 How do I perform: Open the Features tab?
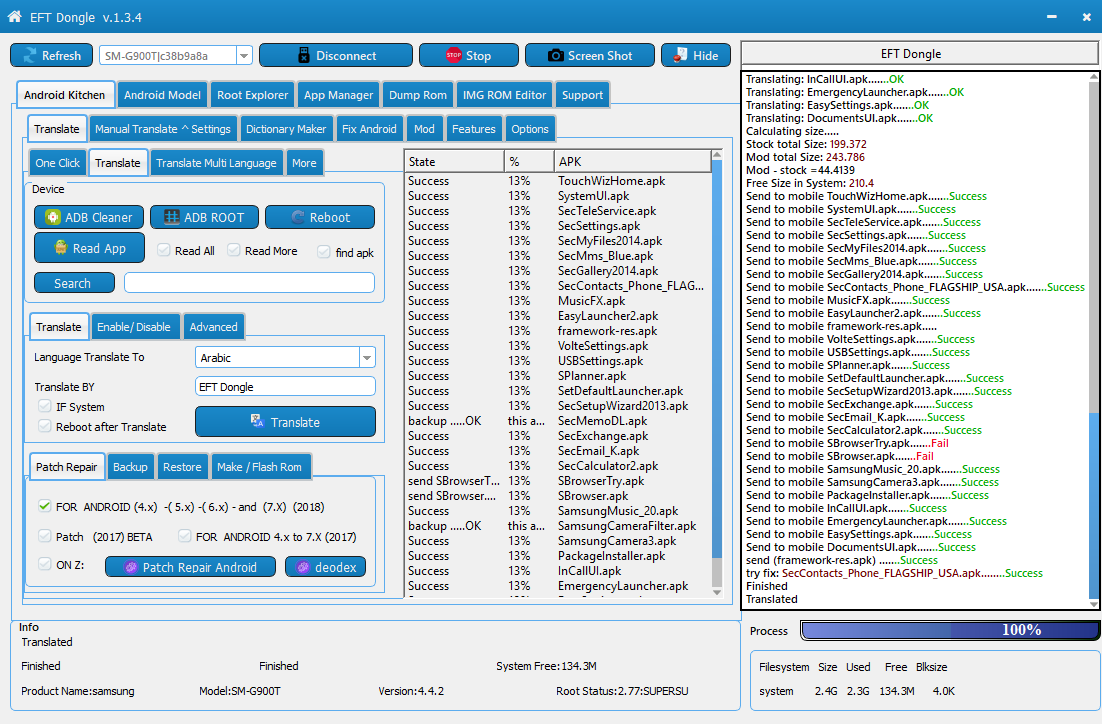(x=474, y=129)
